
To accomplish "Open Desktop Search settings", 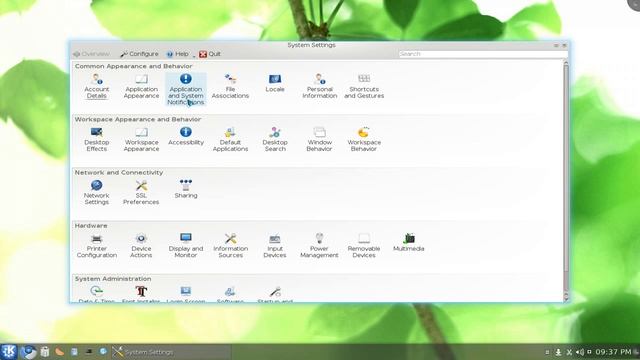I will tap(275, 140).
